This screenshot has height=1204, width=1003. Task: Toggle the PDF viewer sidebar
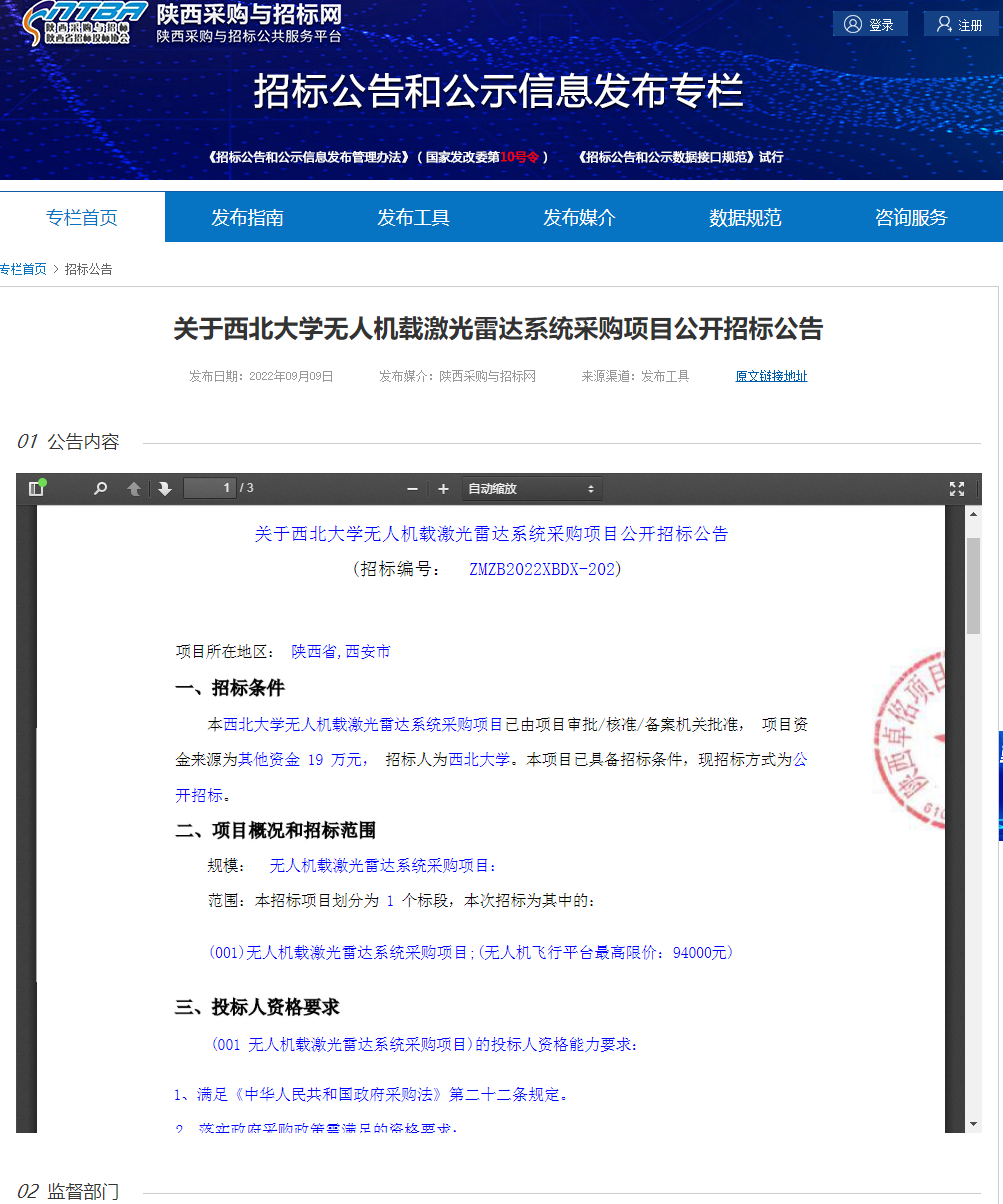coord(37,489)
